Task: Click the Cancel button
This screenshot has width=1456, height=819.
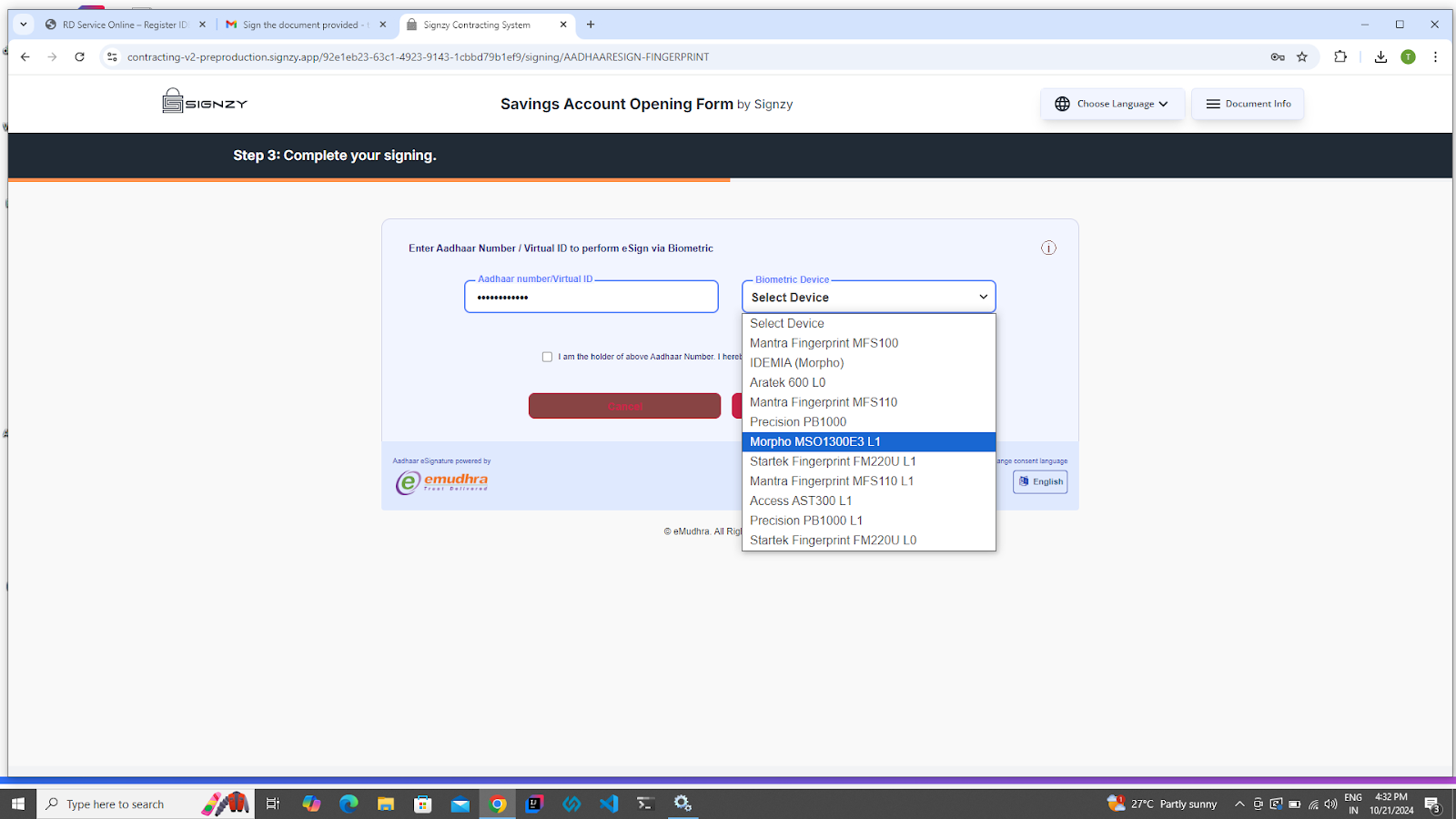Action: (624, 406)
